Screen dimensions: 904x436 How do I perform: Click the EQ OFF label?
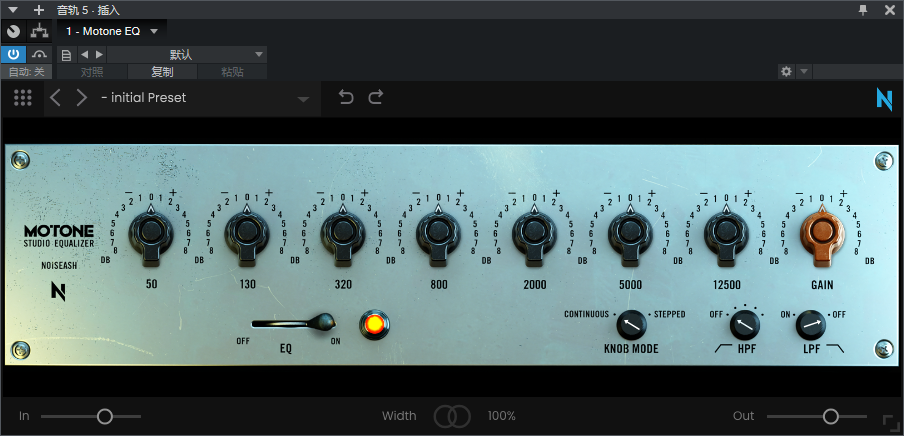pos(243,341)
